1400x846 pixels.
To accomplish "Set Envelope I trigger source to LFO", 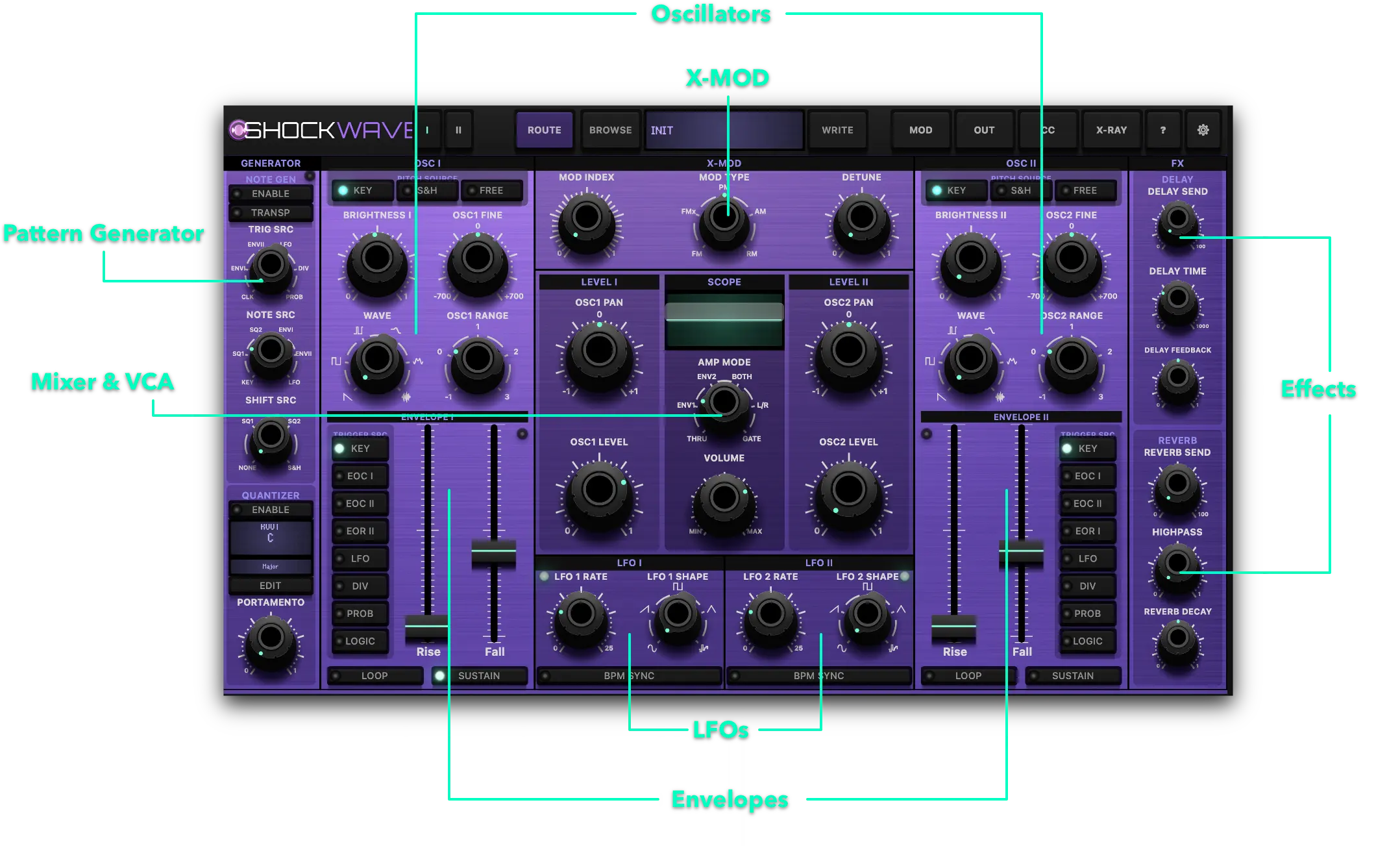I will (x=360, y=558).
